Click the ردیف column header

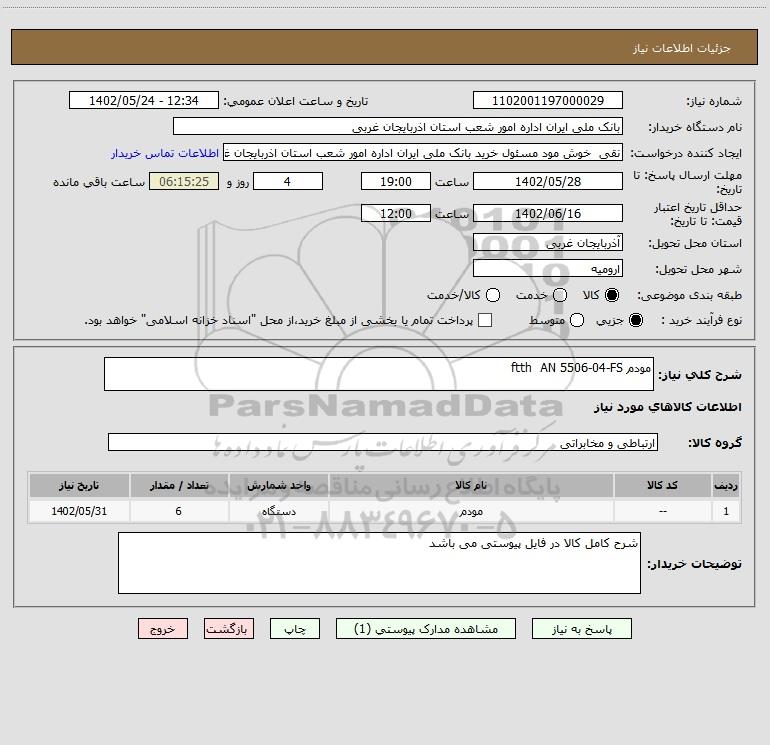click(726, 485)
